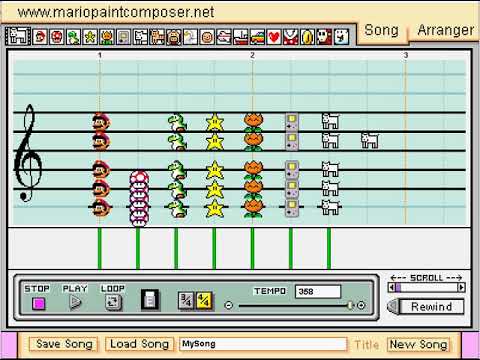Decrease tempo with the minus button
480x360 pixels.
(228, 305)
